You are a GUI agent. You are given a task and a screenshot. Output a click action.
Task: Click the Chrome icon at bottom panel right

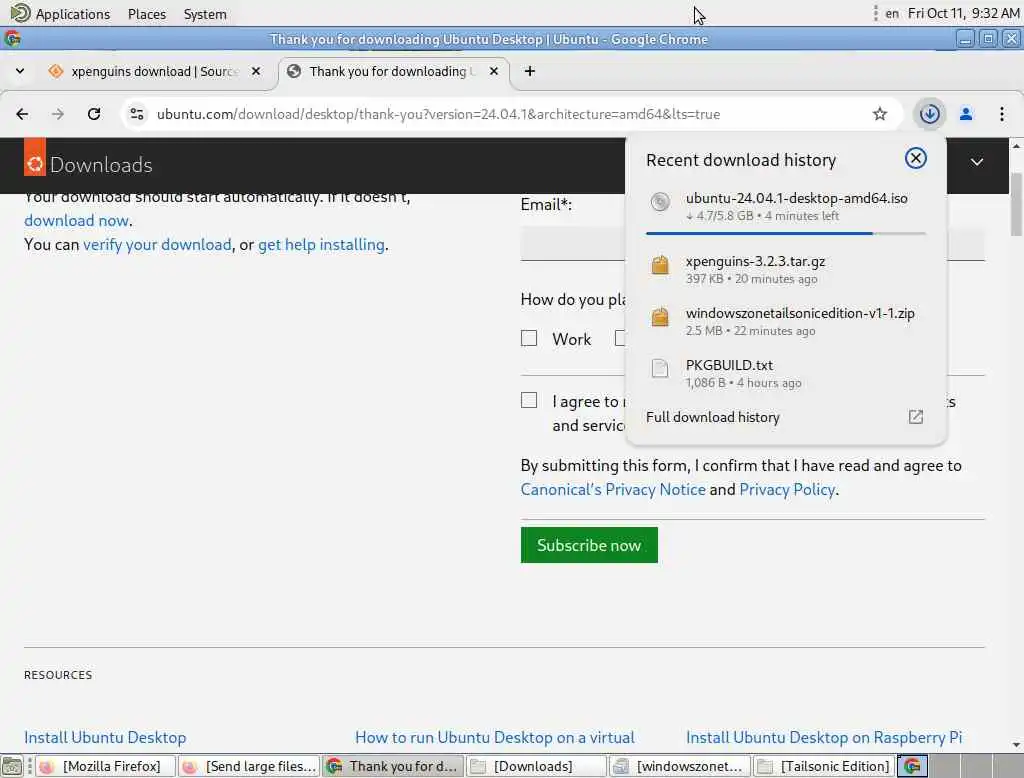[912, 766]
